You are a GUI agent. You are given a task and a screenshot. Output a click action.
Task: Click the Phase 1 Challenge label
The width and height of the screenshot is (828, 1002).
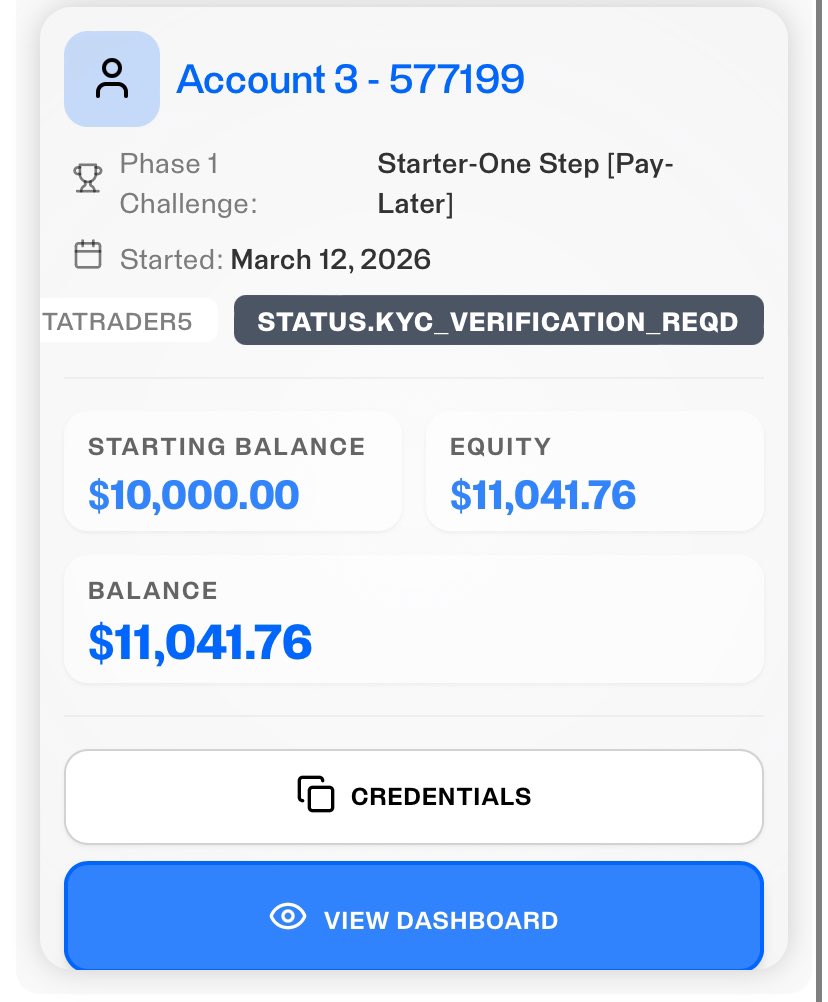coord(188,184)
